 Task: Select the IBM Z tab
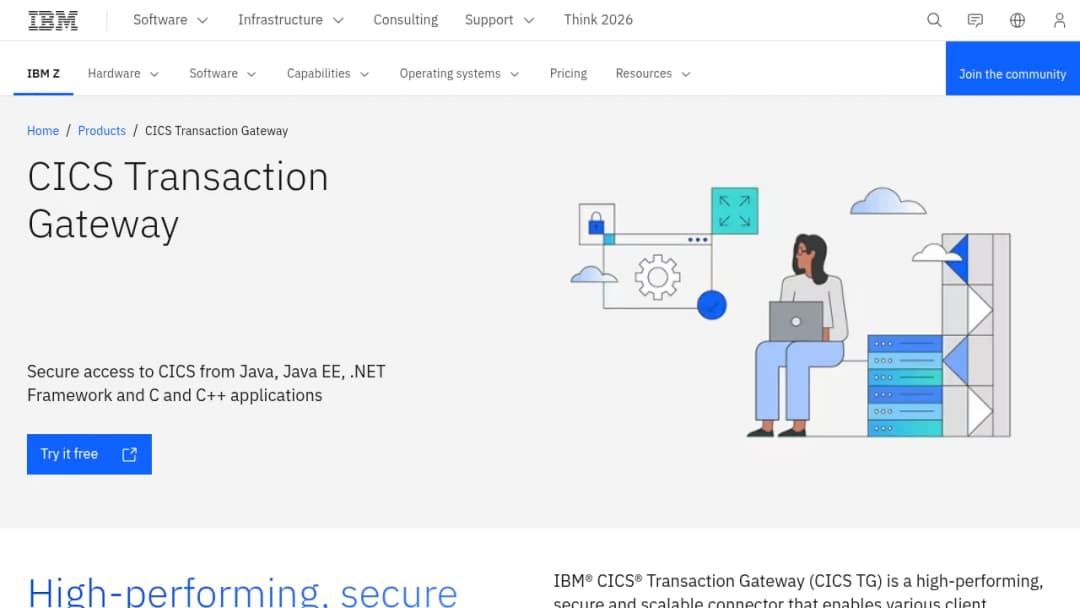pyautogui.click(x=43, y=74)
